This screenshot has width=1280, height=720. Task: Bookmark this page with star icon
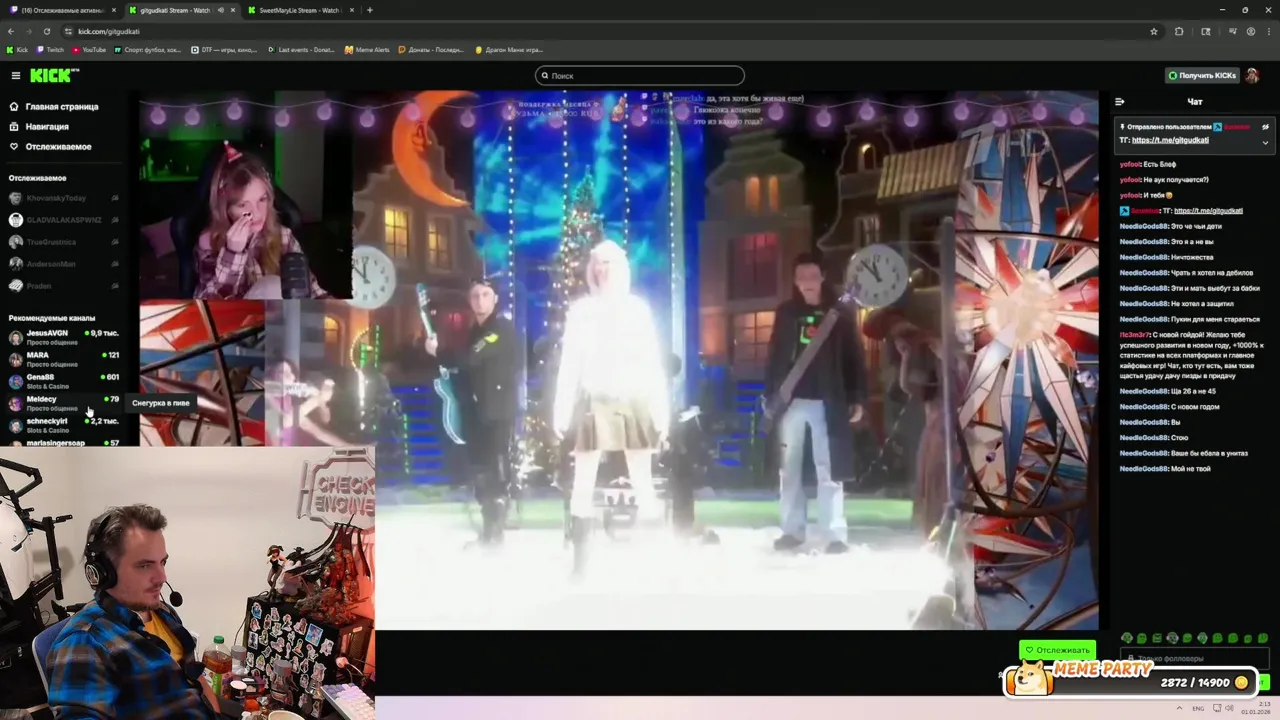point(1153,31)
